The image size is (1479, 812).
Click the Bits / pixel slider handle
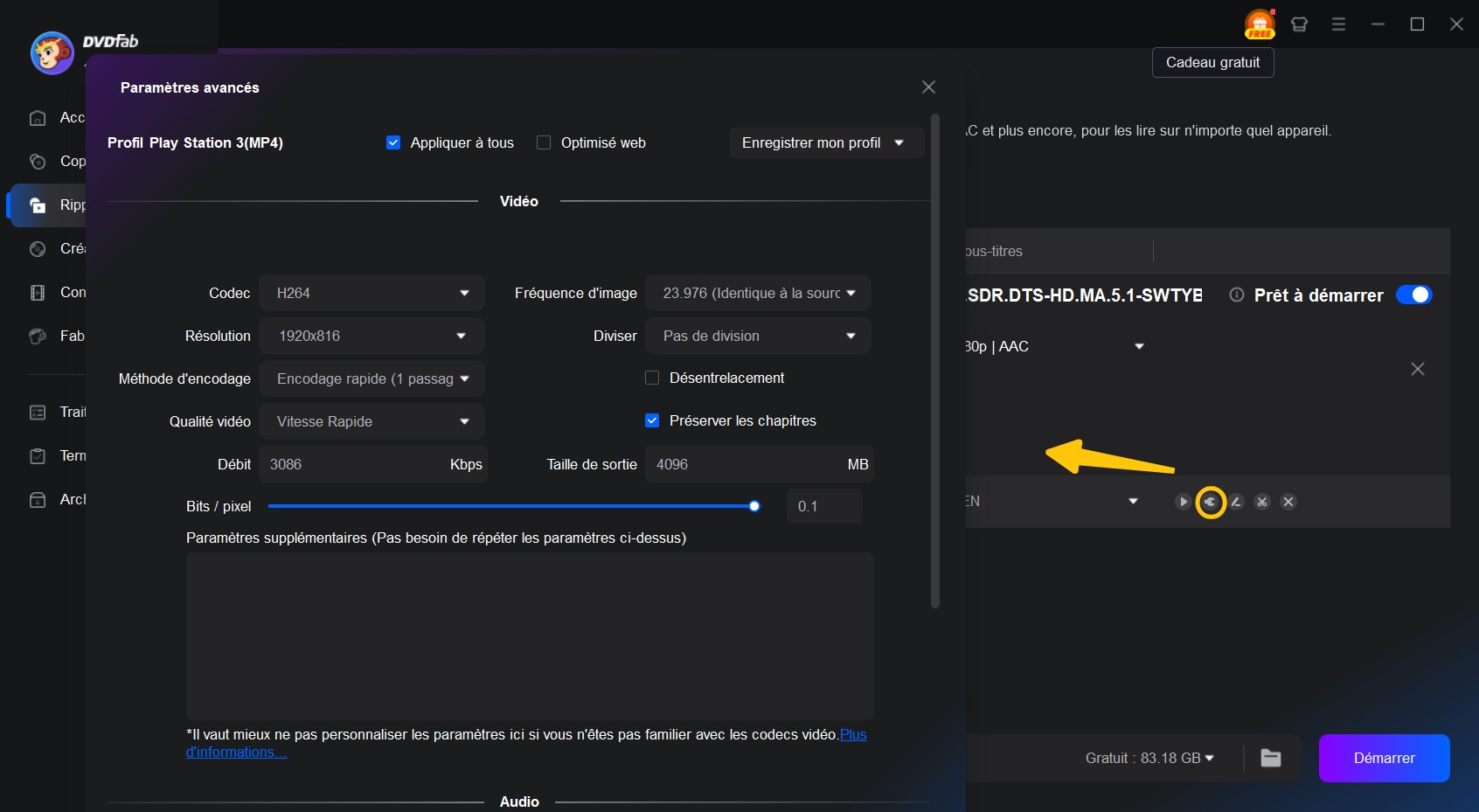tap(754, 506)
